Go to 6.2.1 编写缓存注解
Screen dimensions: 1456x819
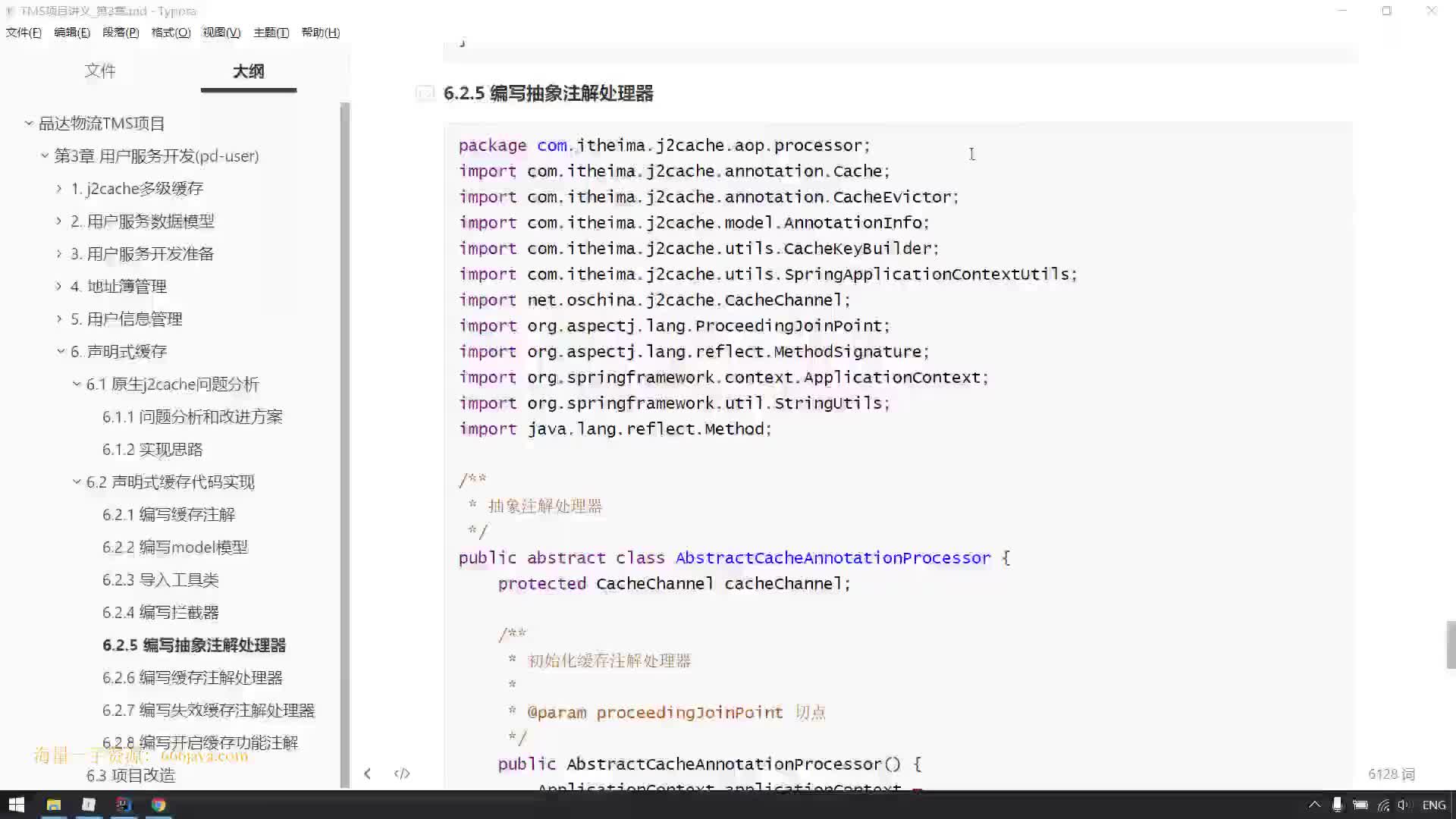click(x=168, y=514)
